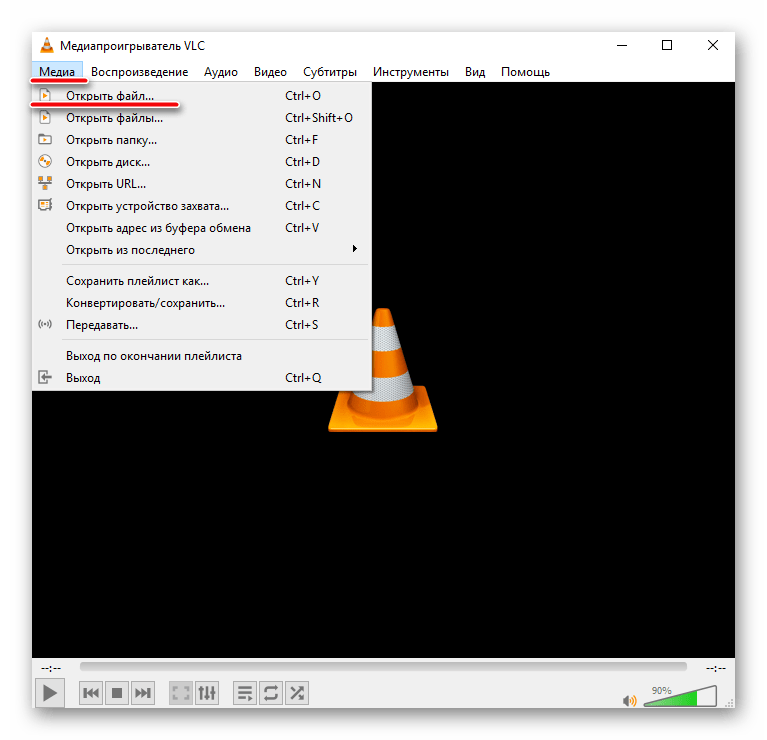Screen dimensions: 767x740
Task: Select Открыть адрес из буфера обмена
Action: click(202, 228)
